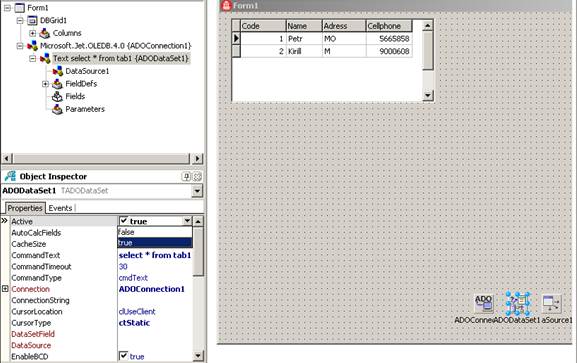577x363 pixels.
Task: Click the property list scrollbar thumb
Action: (198, 251)
